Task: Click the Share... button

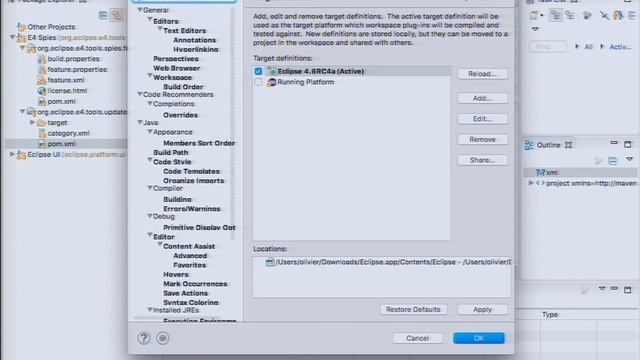Action: 482,160
